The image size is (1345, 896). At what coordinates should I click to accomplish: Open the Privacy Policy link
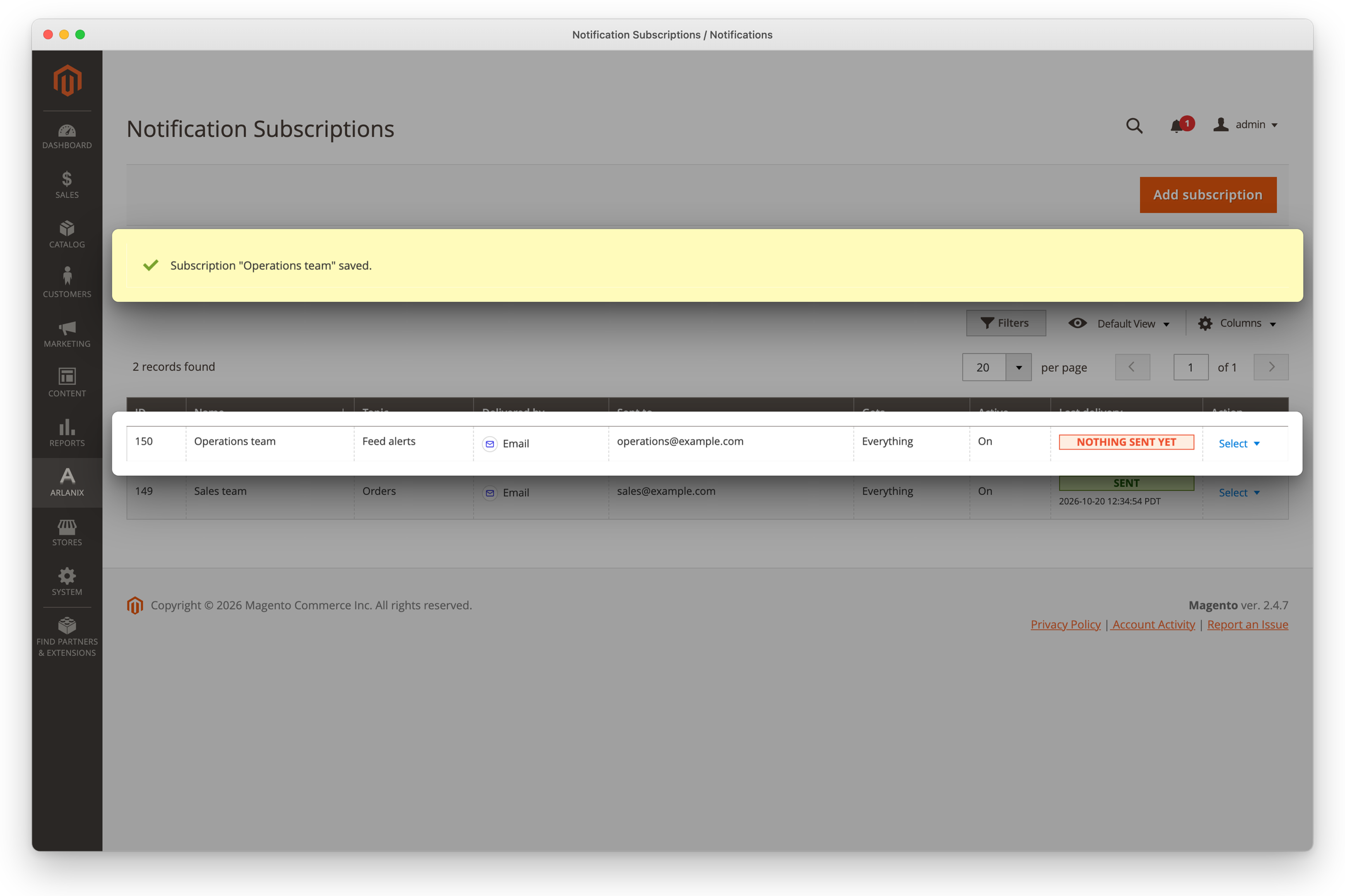(x=1065, y=625)
